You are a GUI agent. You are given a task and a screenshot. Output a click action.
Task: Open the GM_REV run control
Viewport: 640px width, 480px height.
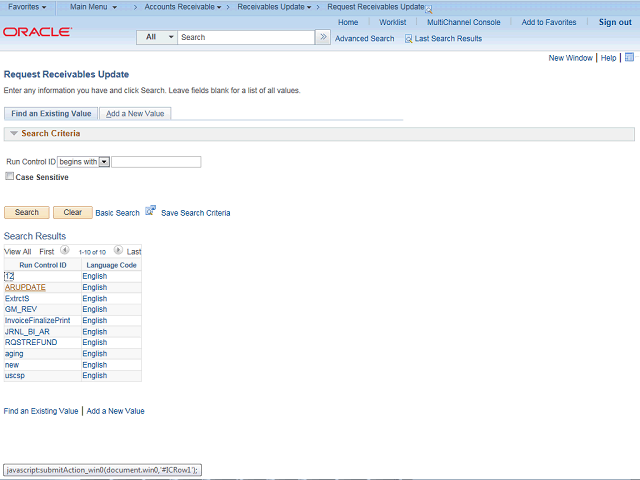click(21, 309)
